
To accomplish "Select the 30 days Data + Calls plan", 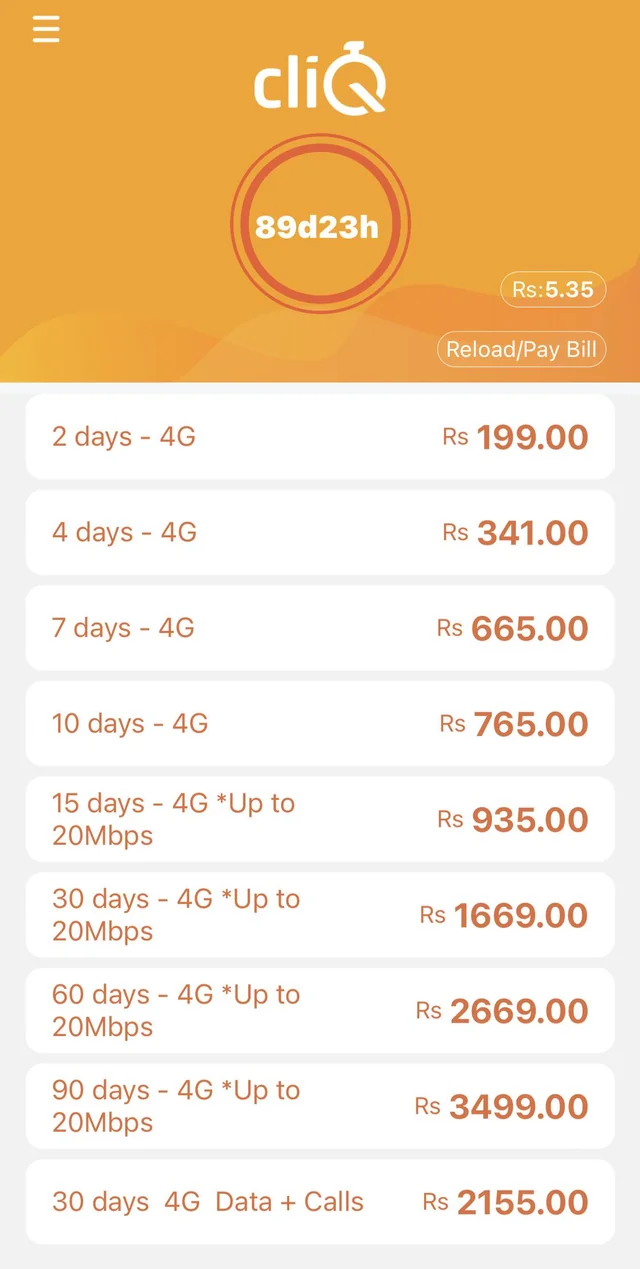I will [x=319, y=1202].
